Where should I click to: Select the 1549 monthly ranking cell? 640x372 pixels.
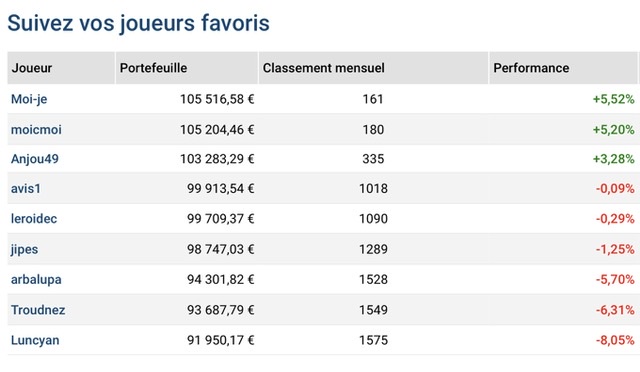click(x=373, y=310)
